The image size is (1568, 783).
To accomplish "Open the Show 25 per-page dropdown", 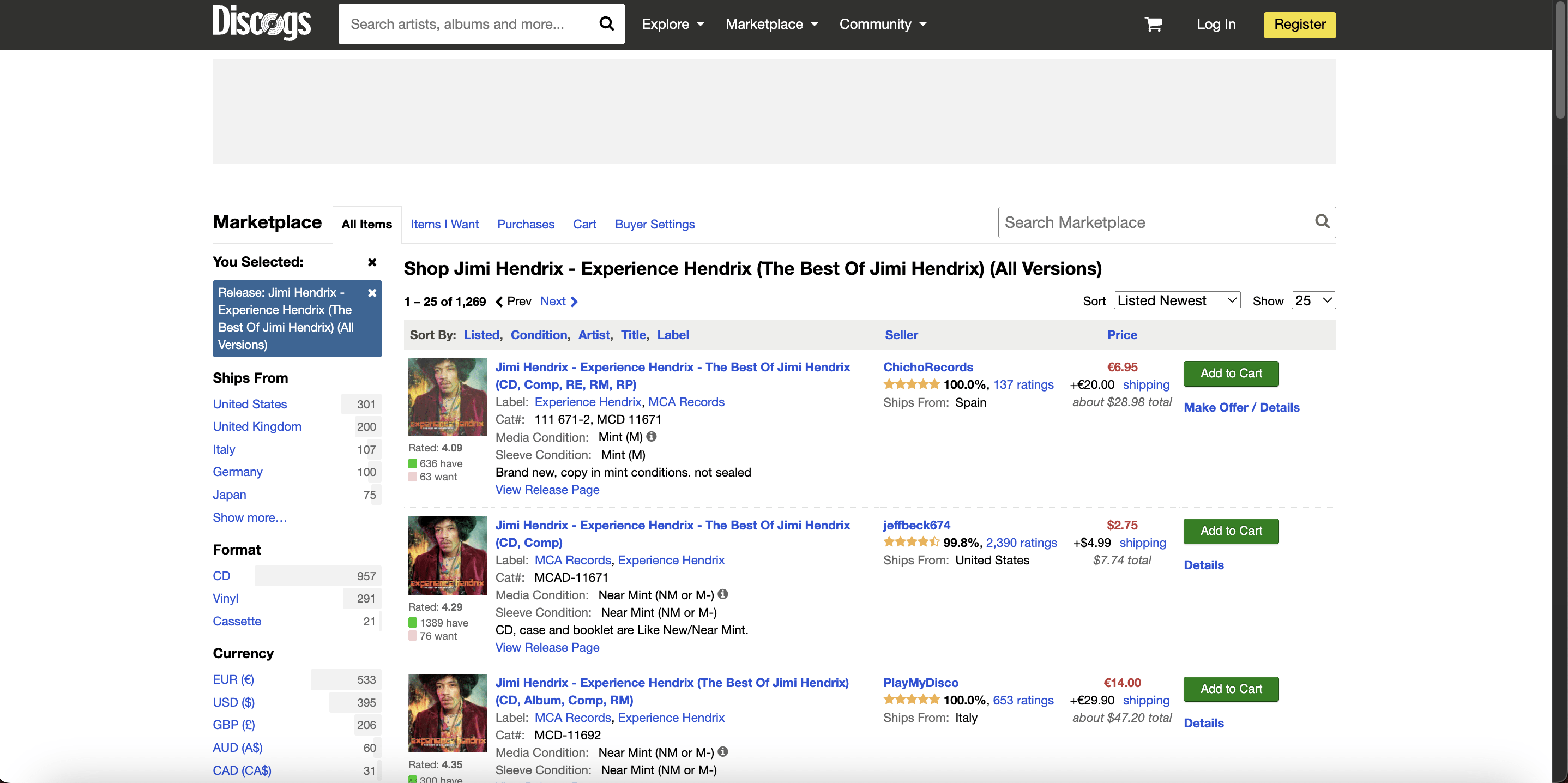I will coord(1313,301).
